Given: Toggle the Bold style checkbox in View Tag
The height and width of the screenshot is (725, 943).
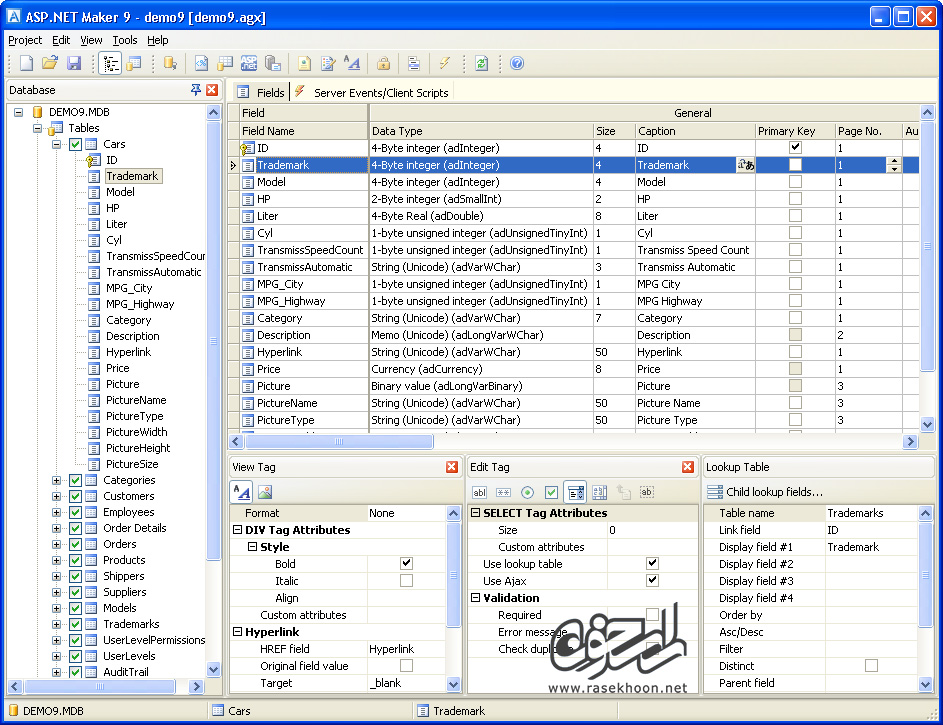Looking at the screenshot, I should point(406,564).
